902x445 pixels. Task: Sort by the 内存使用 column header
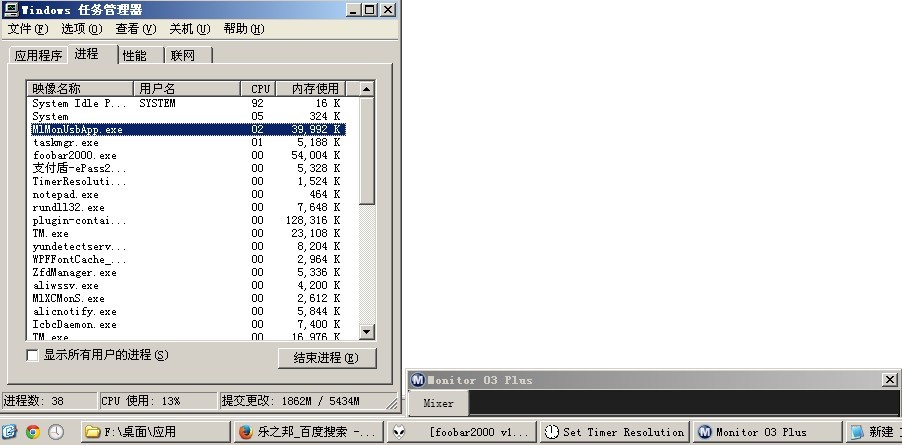[x=315, y=89]
